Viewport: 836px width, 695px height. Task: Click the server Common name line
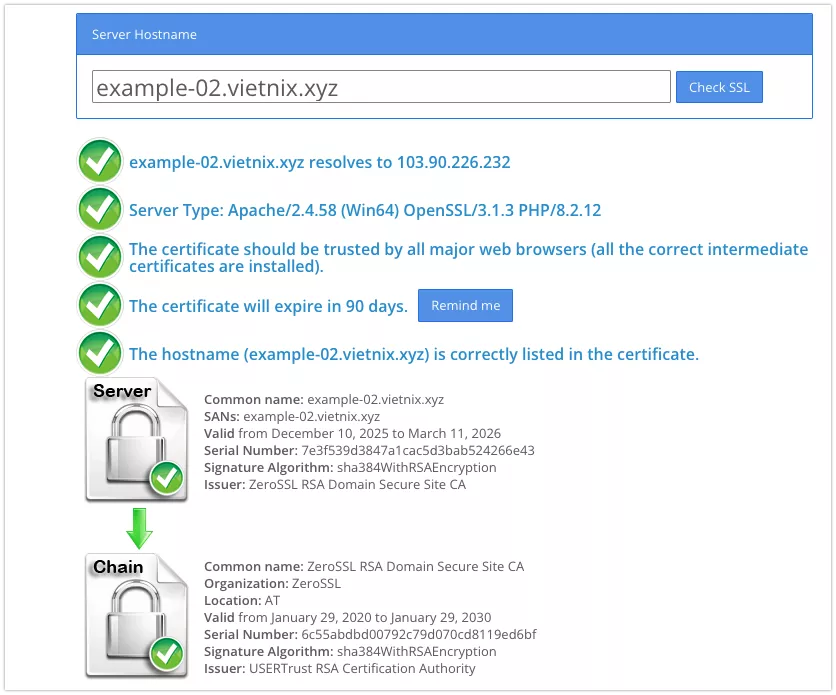[x=324, y=400]
